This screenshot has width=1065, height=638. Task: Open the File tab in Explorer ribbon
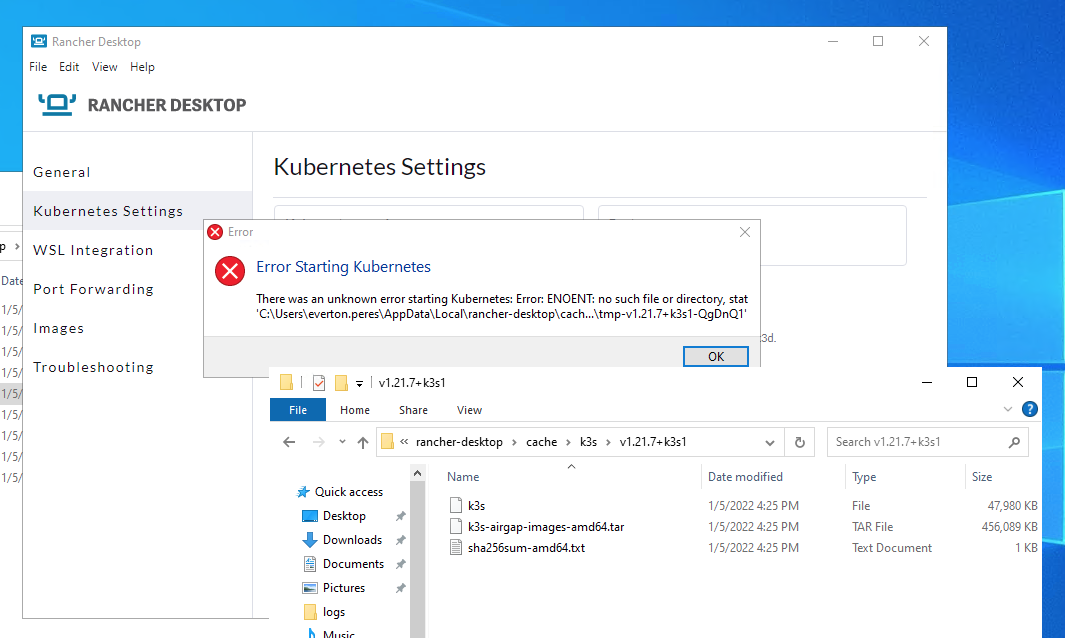pos(297,410)
